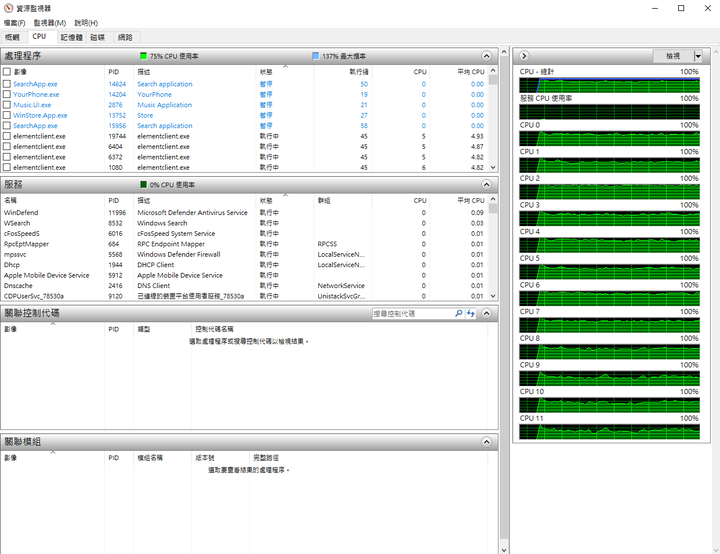Click the Music Application description text
The image size is (720, 554).
(164, 105)
